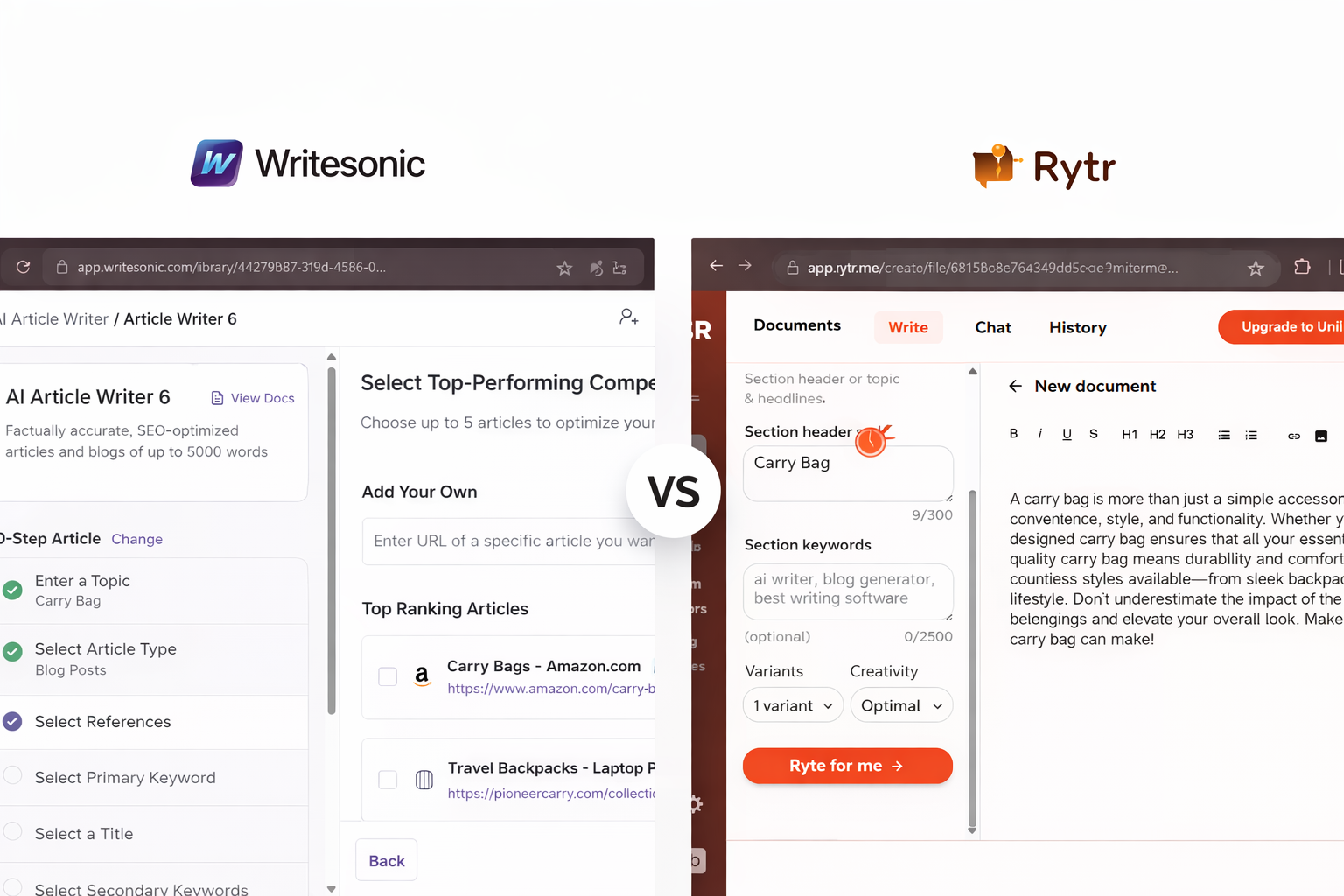Check the Carry Bags Amazon.com article
The width and height of the screenshot is (1344, 896).
[388, 676]
